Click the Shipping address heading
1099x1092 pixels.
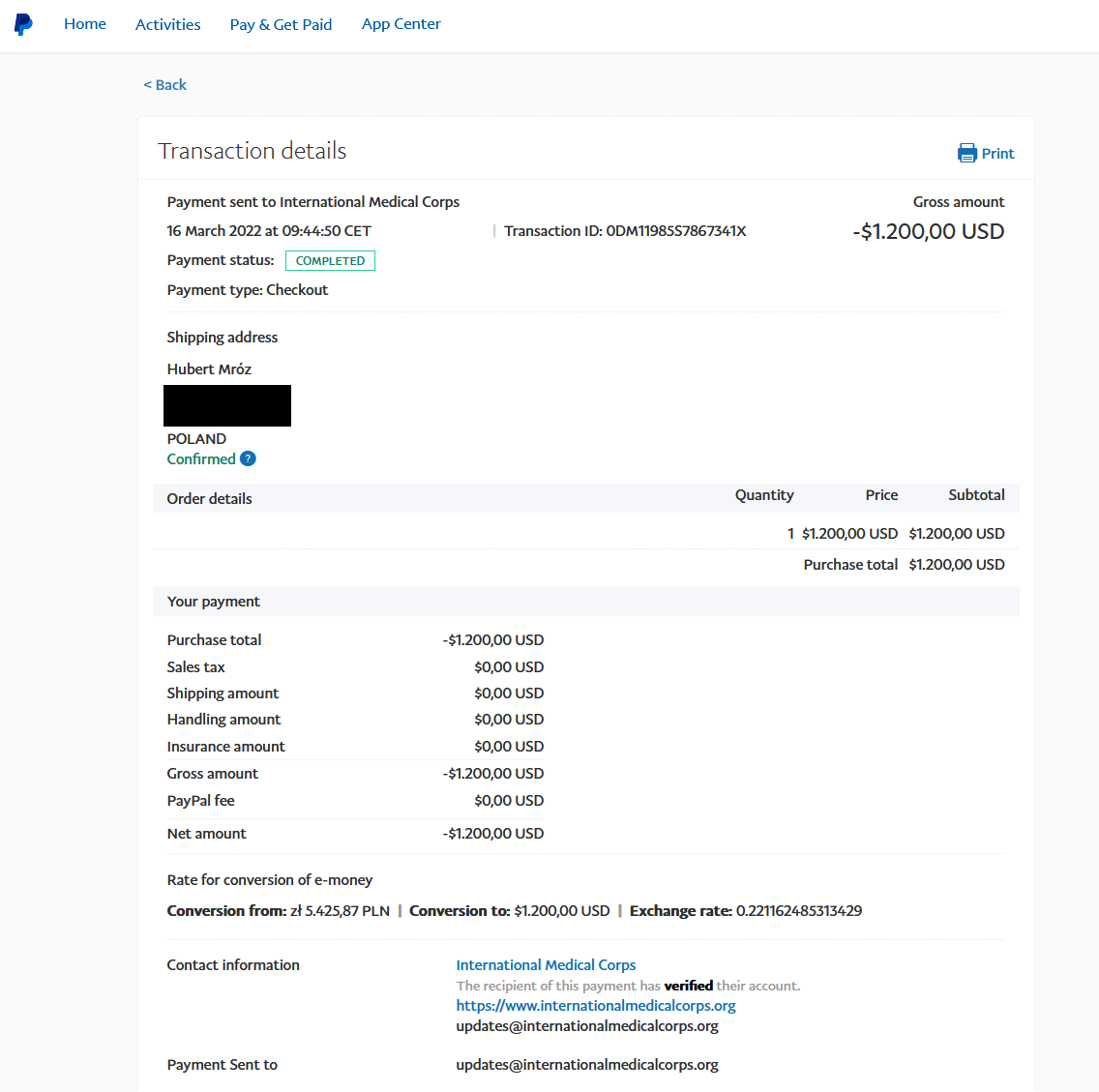pyautogui.click(x=223, y=338)
